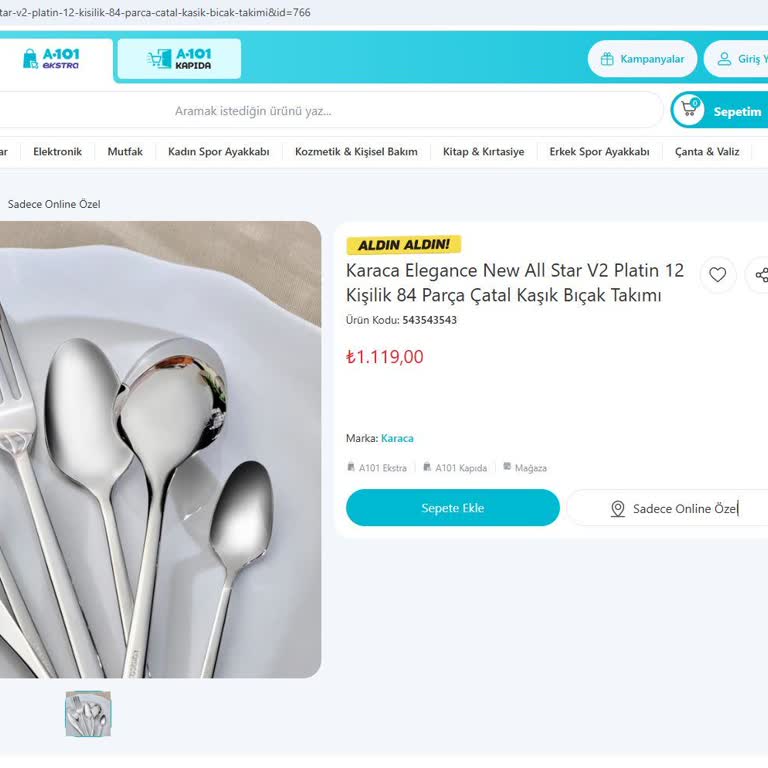This screenshot has height=768, width=768.
Task: Open Erkek Spor Ayakkabı category
Action: click(x=599, y=152)
